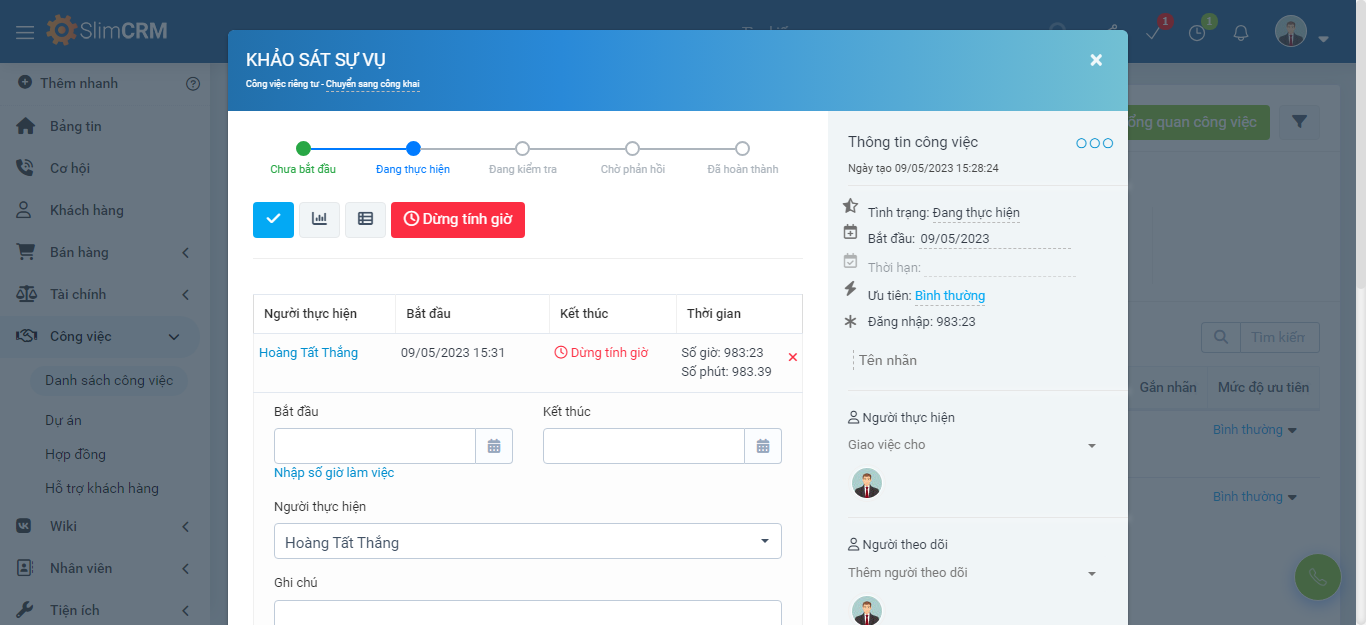Image resolution: width=1366 pixels, height=625 pixels.
Task: Click the Nhập số giờ làm việc link
Action: pyautogui.click(x=334, y=473)
